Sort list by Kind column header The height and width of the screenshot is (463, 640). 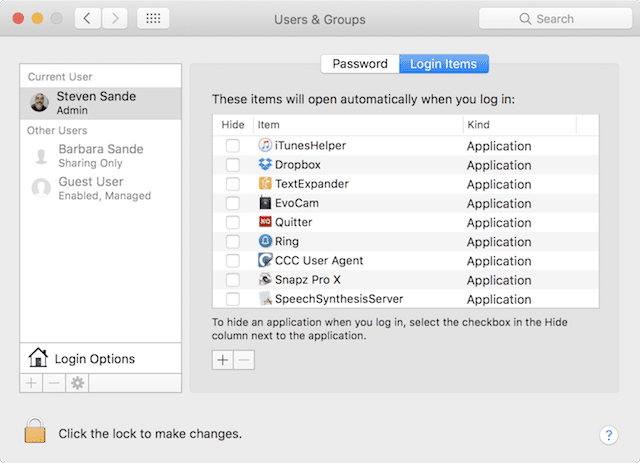coord(518,124)
